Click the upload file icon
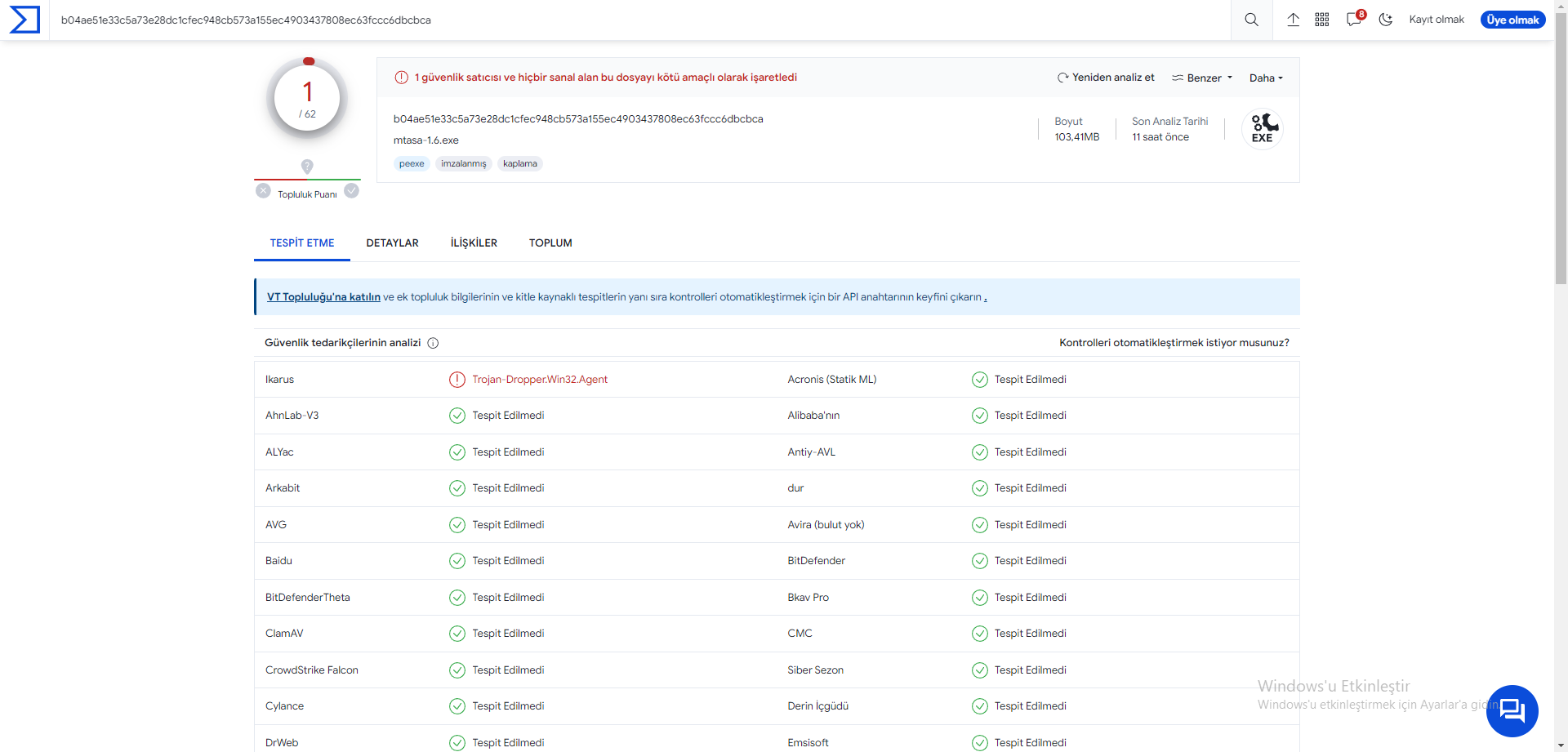This screenshot has height=752, width=1568. [1294, 20]
